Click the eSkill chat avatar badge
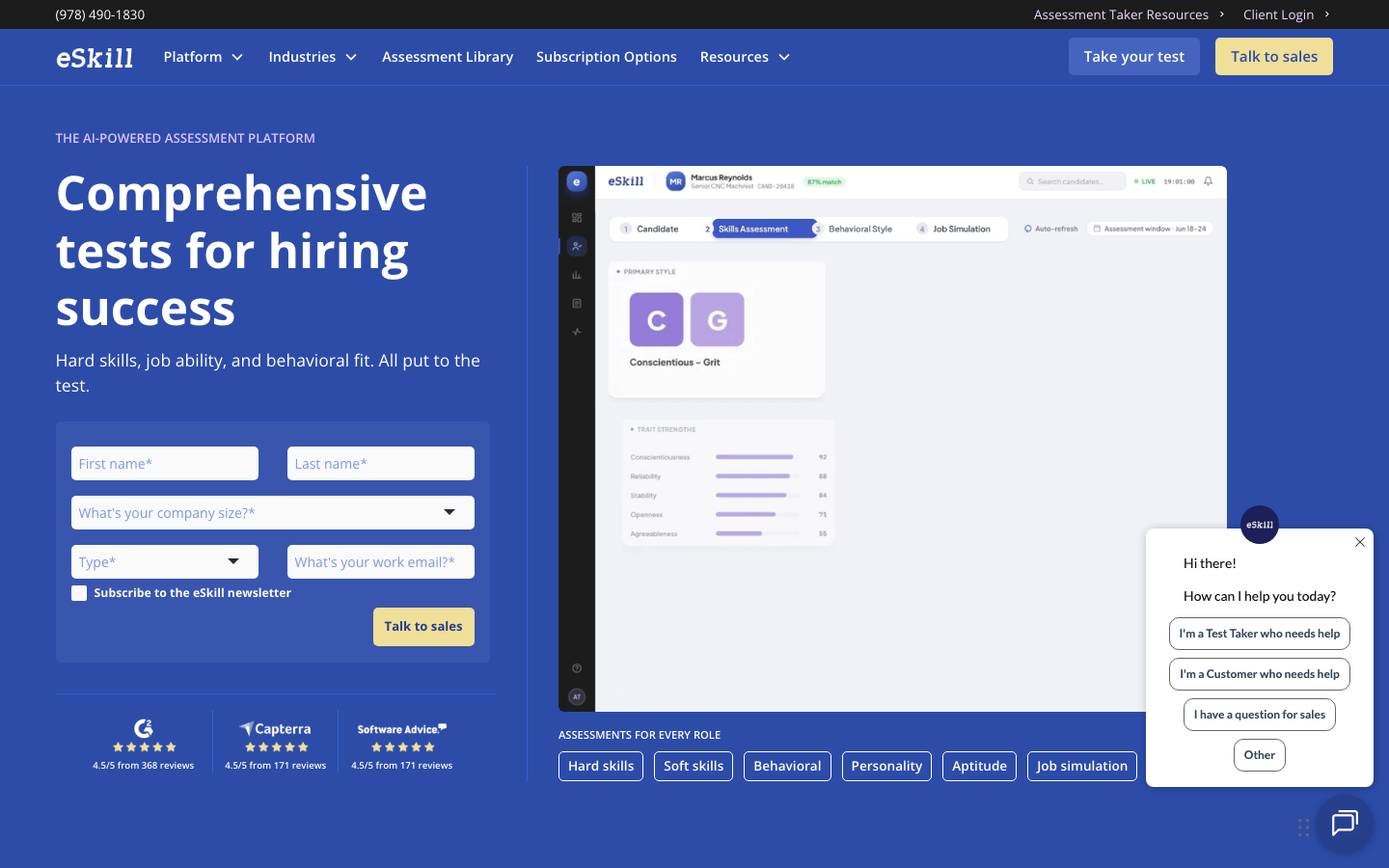This screenshot has width=1389, height=868. coord(1260,525)
